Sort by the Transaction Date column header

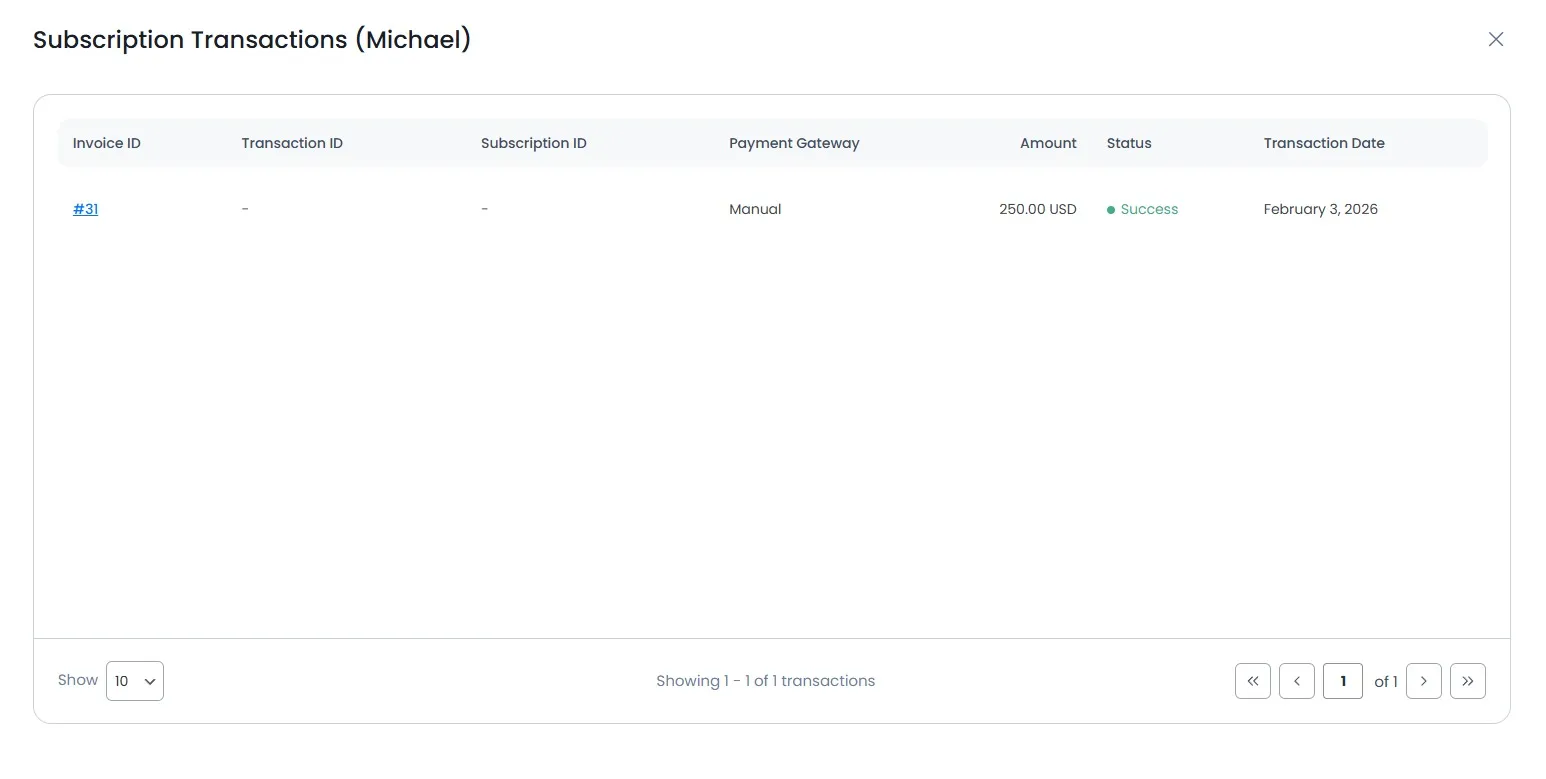(1324, 143)
